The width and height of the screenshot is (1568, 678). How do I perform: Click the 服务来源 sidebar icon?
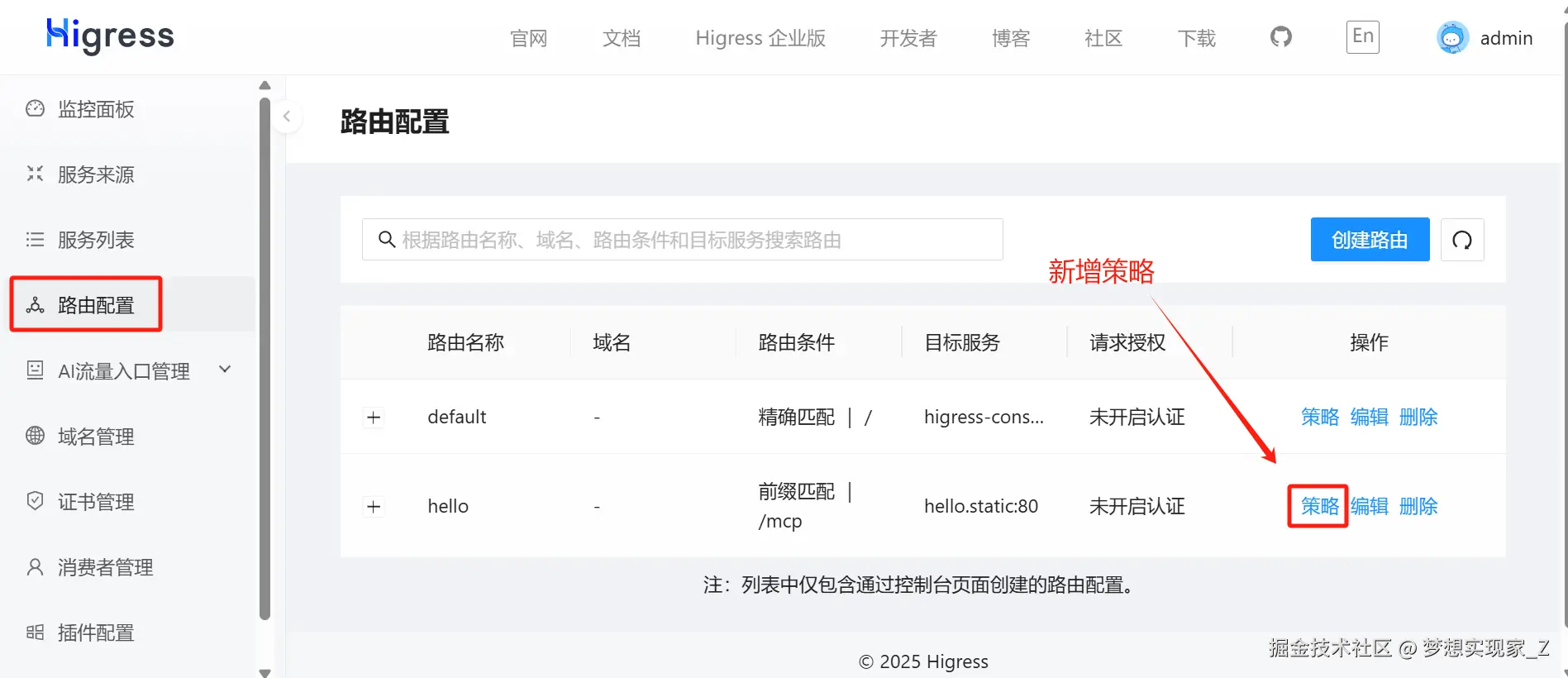click(x=35, y=174)
